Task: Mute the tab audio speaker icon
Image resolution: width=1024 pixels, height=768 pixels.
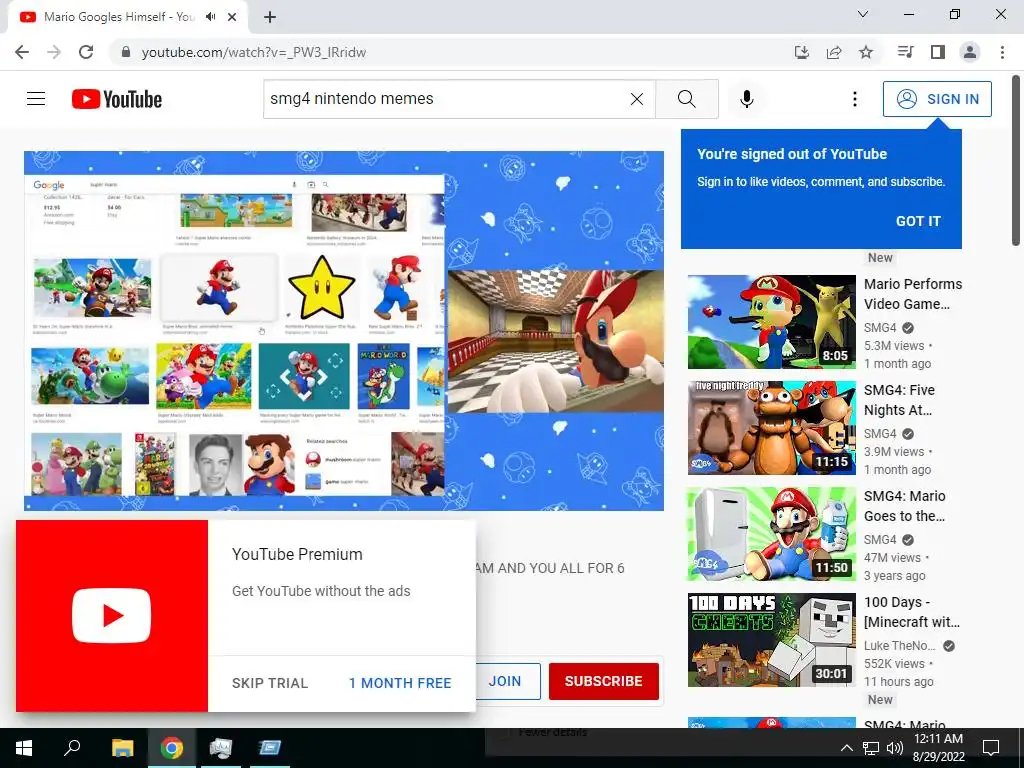Action: point(210,17)
